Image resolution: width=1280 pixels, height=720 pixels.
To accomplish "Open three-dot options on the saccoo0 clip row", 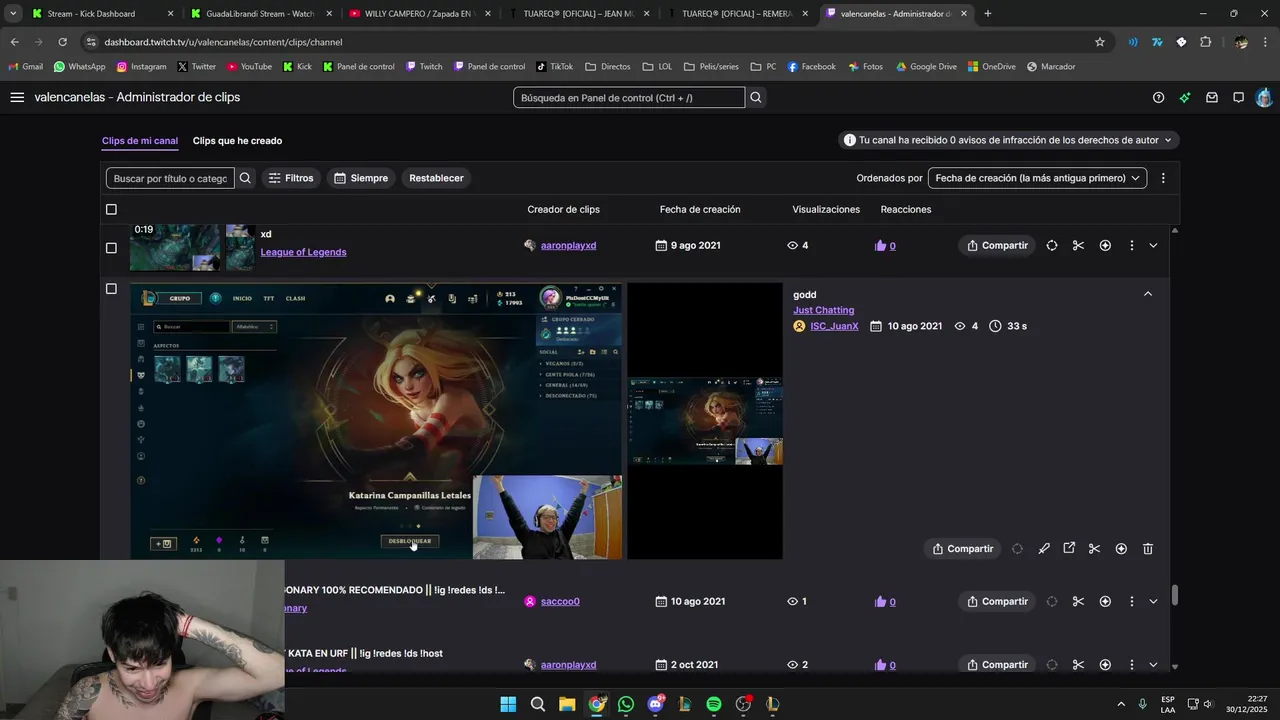I will (1131, 601).
